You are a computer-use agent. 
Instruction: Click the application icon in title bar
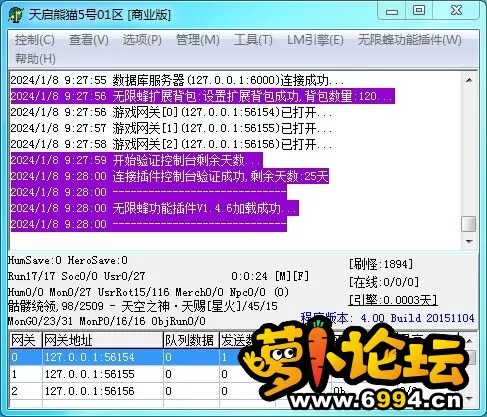pyautogui.click(x=16, y=15)
